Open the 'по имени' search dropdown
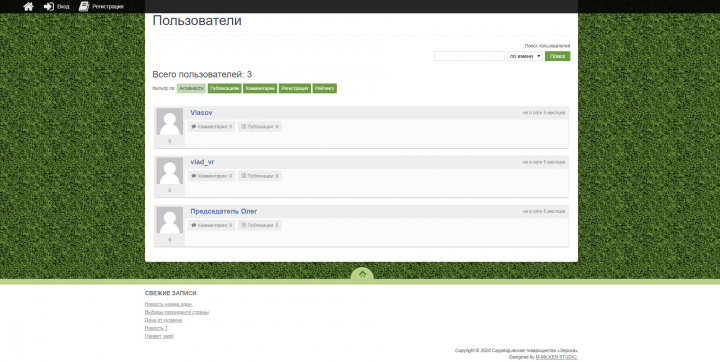 click(x=525, y=56)
